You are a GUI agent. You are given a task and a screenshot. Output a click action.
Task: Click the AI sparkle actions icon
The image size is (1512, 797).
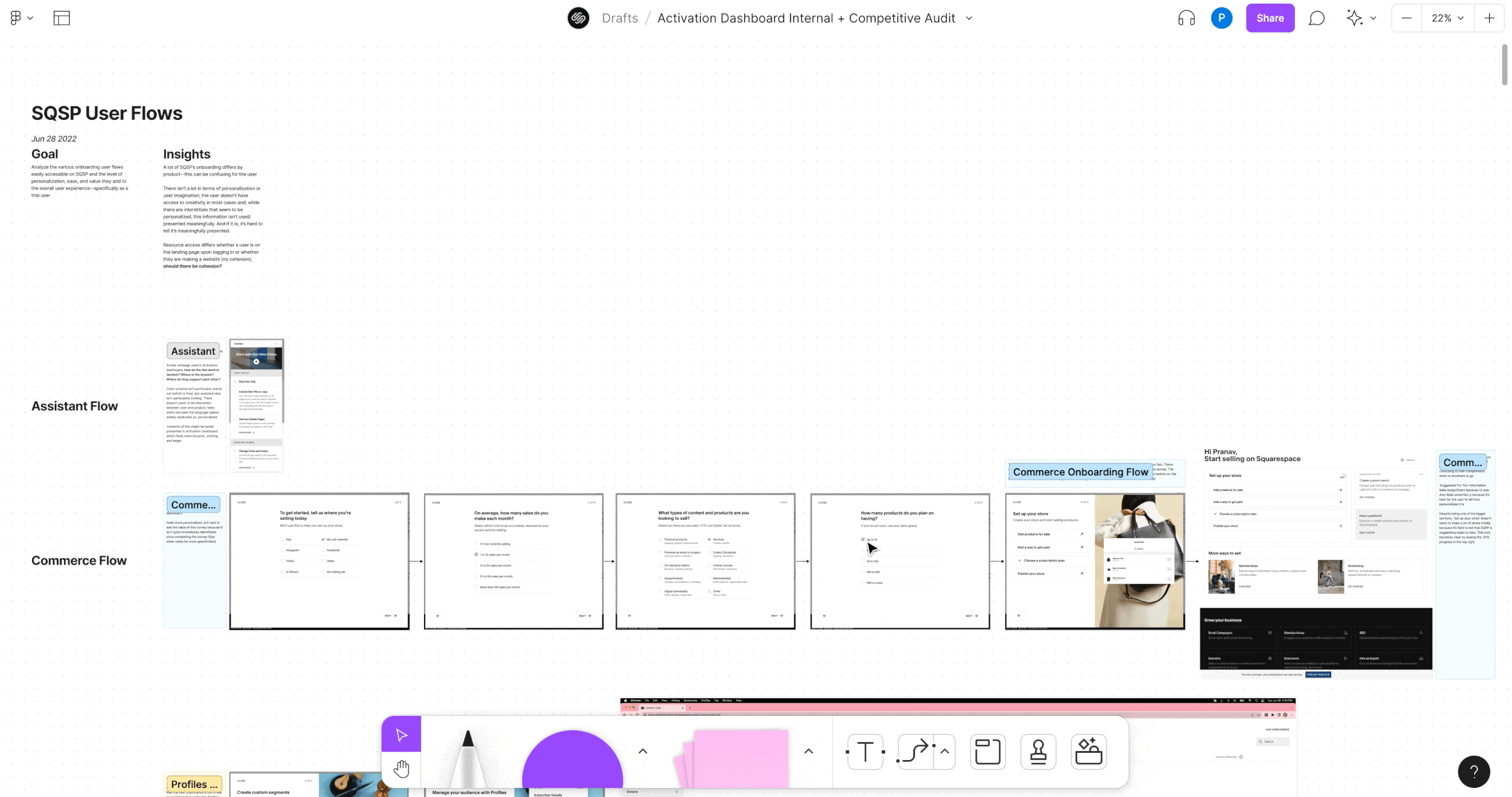(1355, 18)
